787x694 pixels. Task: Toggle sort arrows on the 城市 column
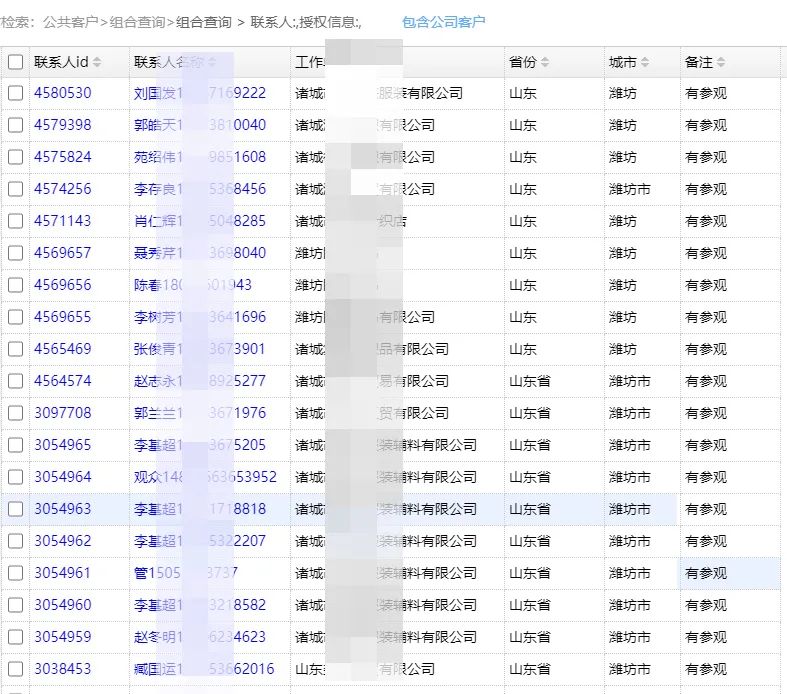click(x=645, y=62)
